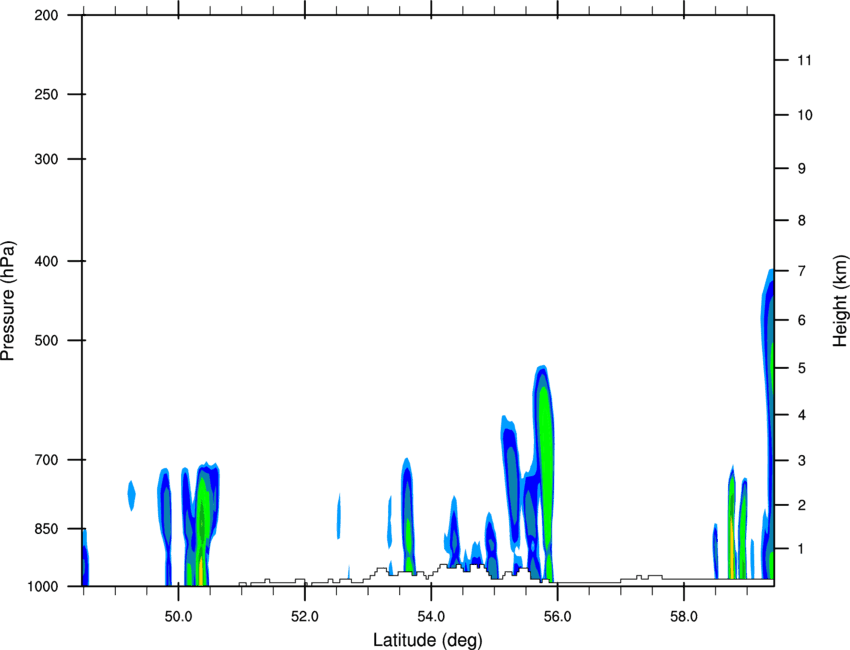Click the 3 km height label
850x650 pixels.
click(x=802, y=461)
